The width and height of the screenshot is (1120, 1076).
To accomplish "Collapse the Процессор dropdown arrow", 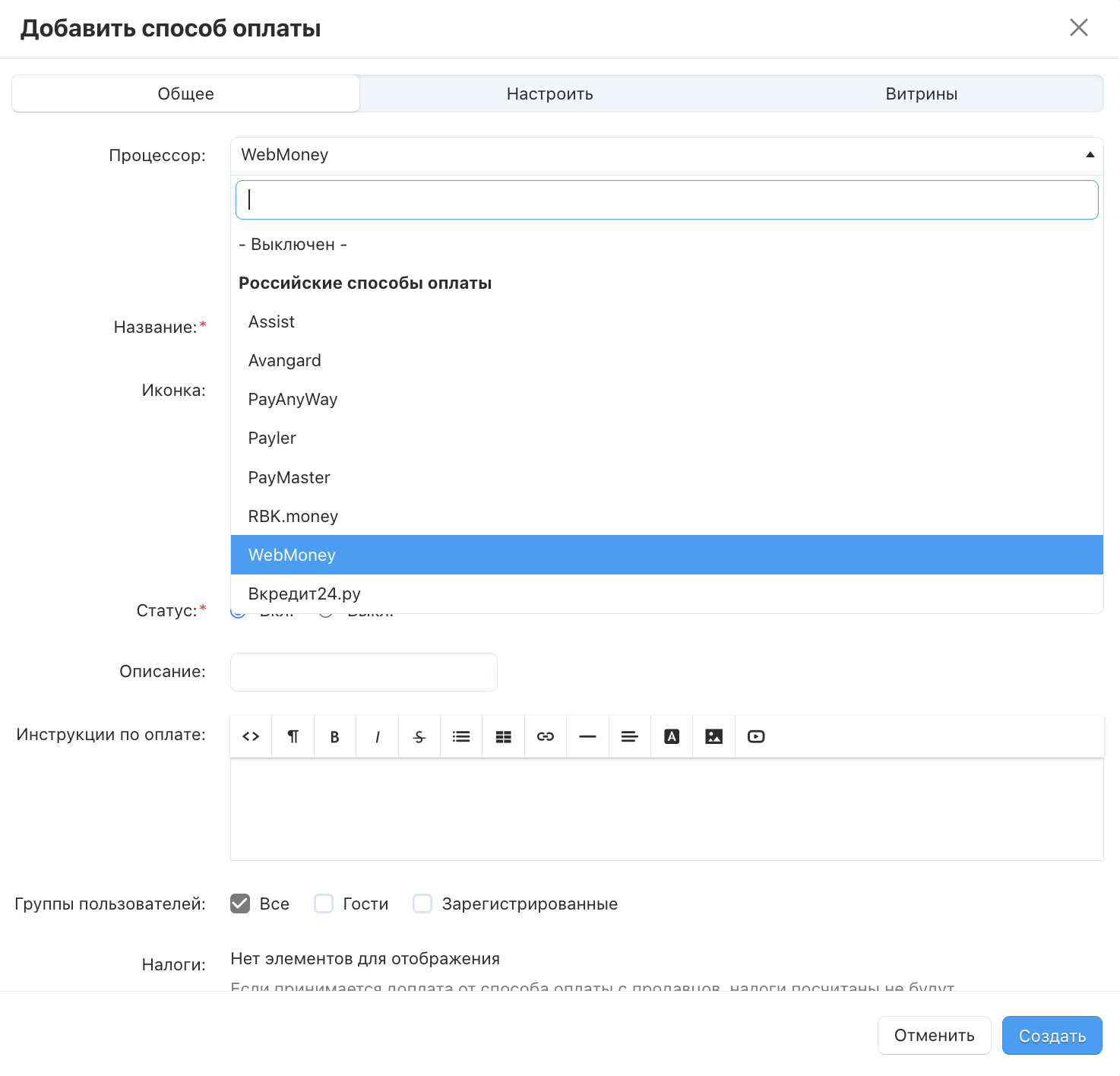I will [1090, 155].
